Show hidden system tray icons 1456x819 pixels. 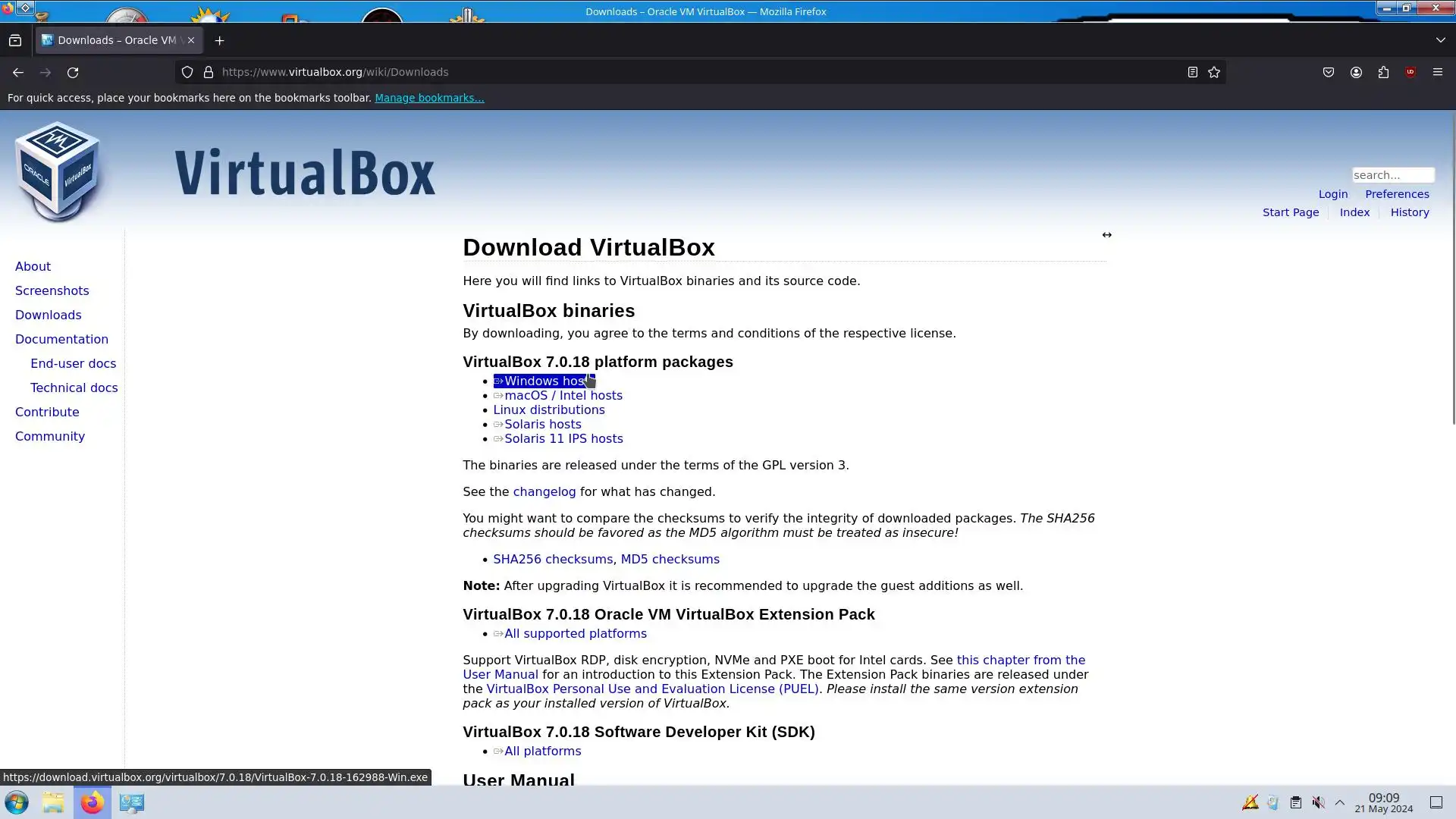pos(1340,802)
